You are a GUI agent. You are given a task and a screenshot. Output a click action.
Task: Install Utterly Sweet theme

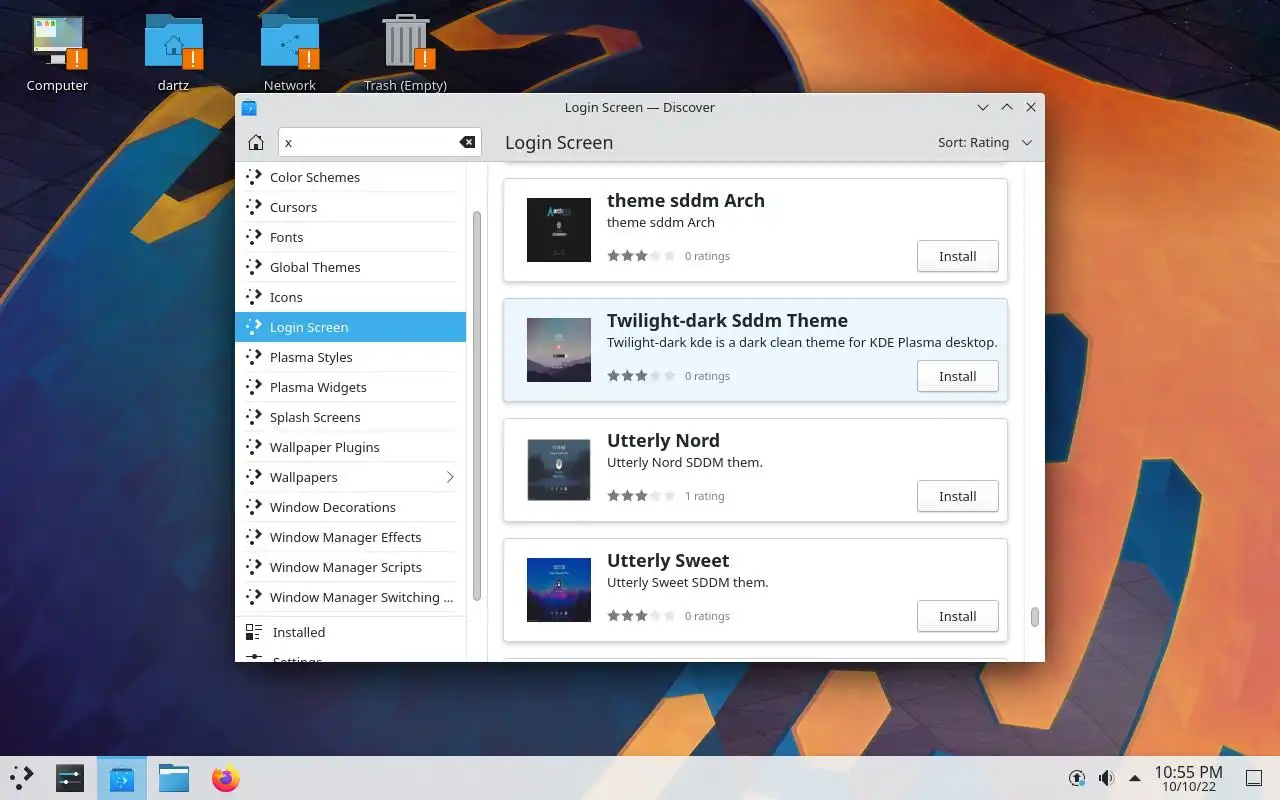(957, 616)
